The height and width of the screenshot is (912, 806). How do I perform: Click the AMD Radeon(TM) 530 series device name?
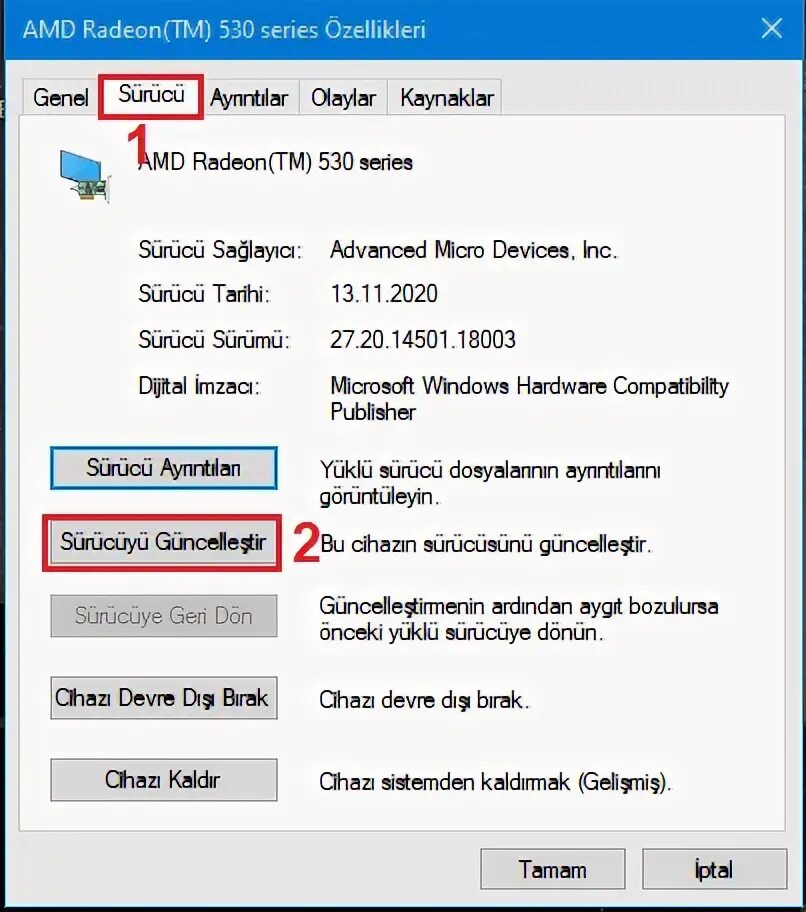coord(276,162)
